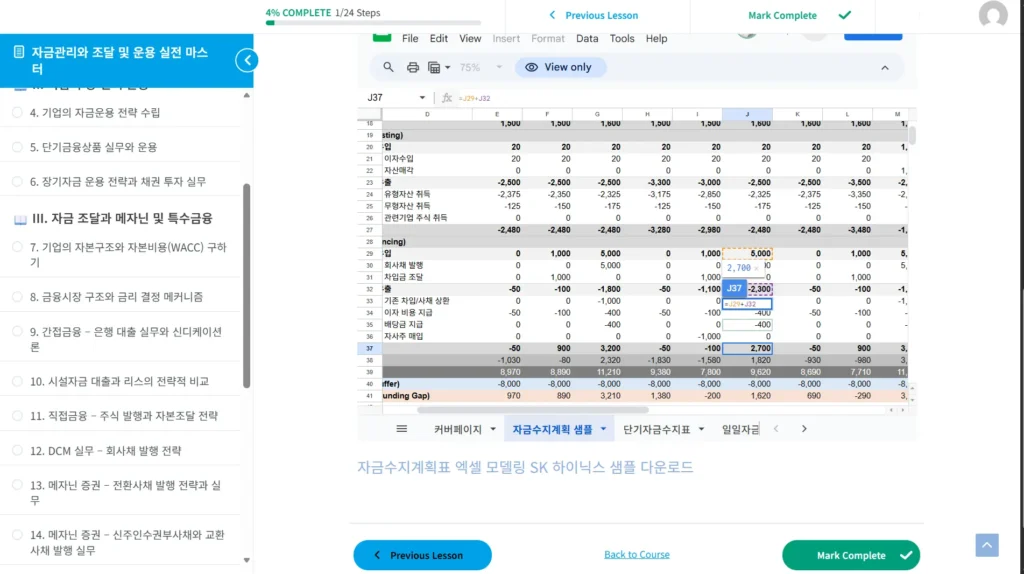Click the sidebar vertical scrollbar thumb
1024x574 pixels.
246,286
